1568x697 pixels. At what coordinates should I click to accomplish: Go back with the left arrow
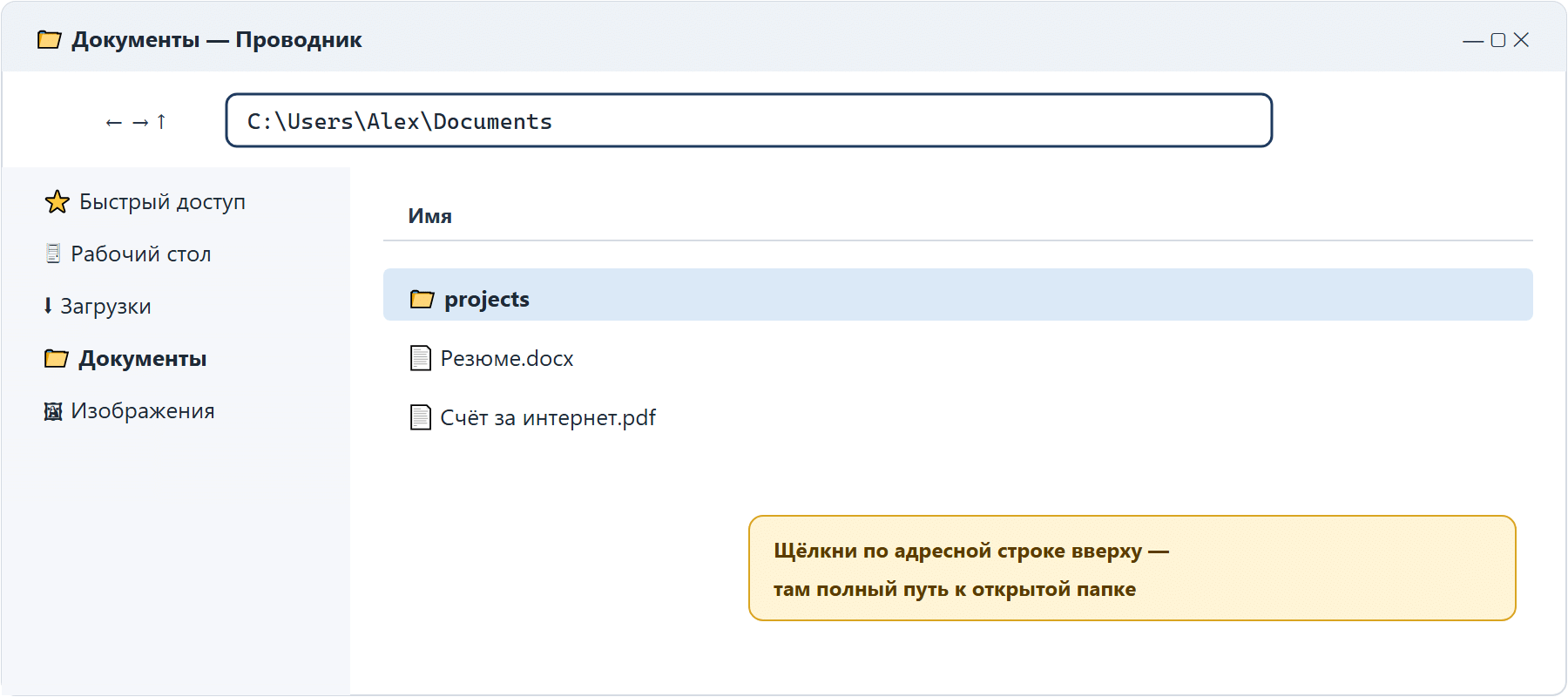coord(113,123)
